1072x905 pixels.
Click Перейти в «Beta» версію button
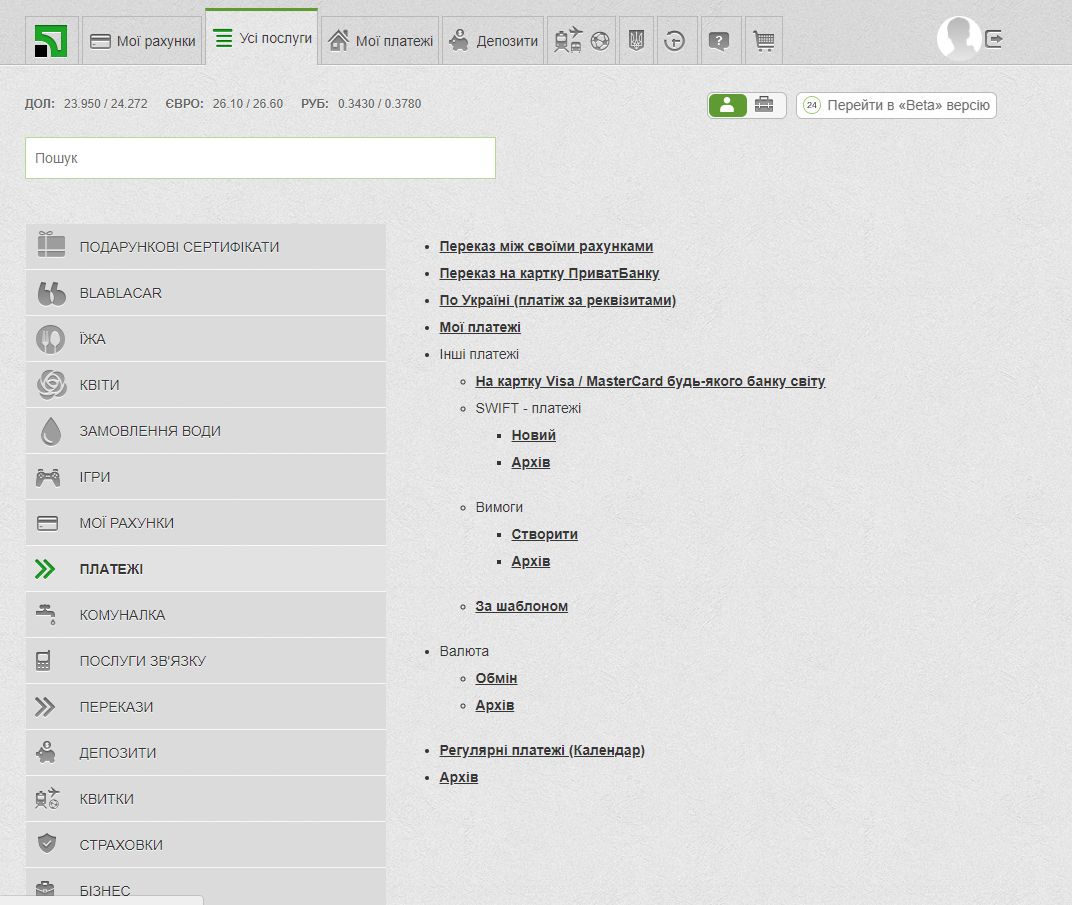pyautogui.click(x=896, y=105)
